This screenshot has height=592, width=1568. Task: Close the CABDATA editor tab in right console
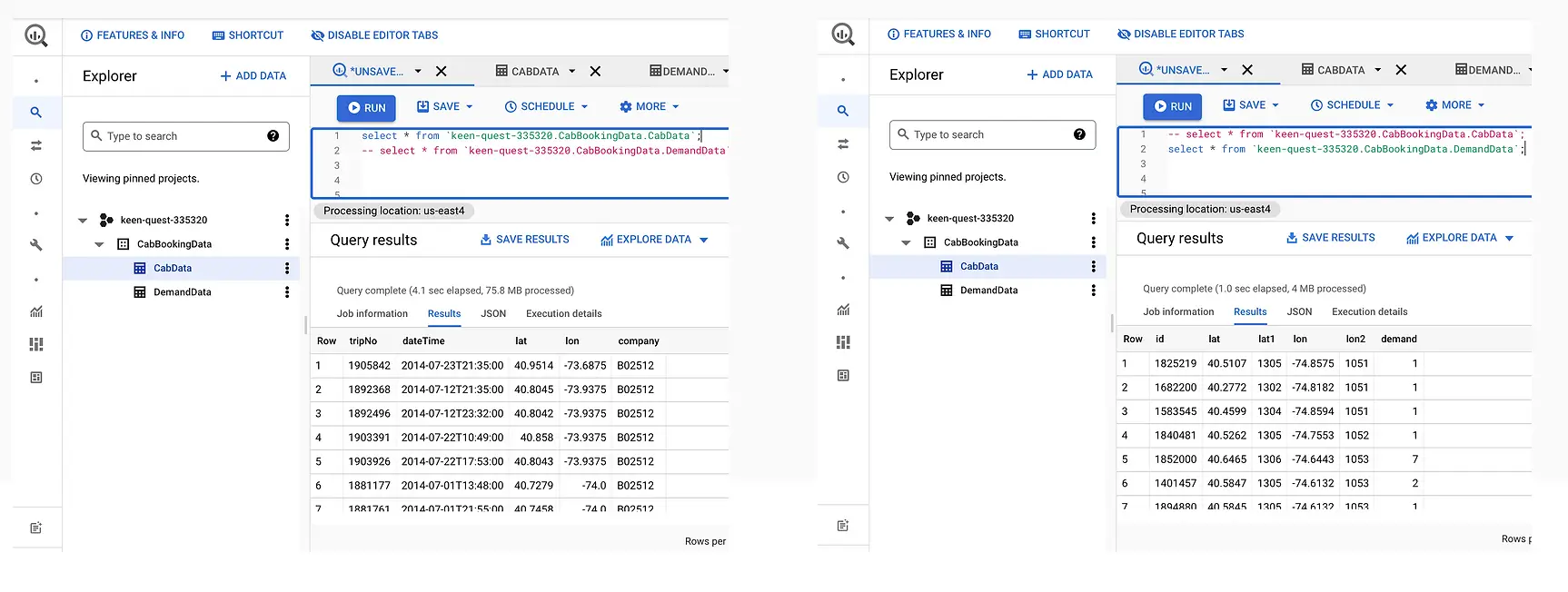click(1401, 70)
